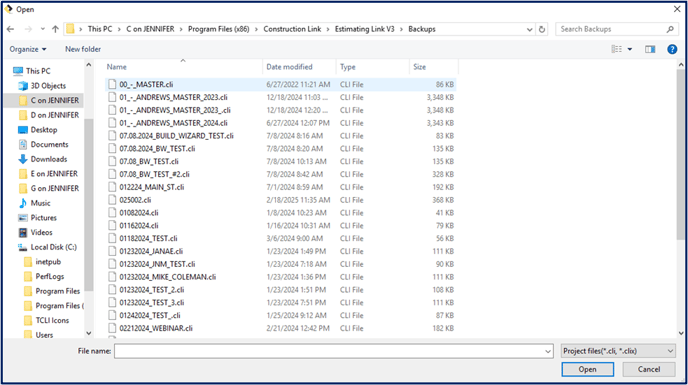
Task: Expand the view options dropdown arrow
Action: tap(630, 49)
